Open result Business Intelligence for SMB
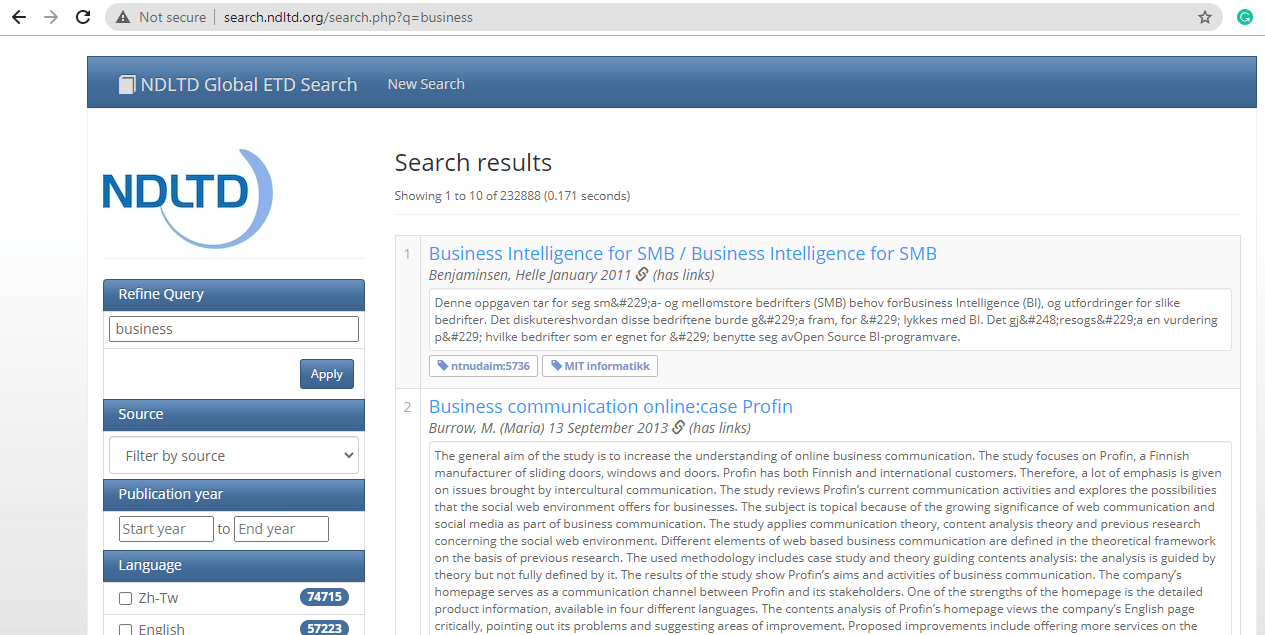 [683, 254]
